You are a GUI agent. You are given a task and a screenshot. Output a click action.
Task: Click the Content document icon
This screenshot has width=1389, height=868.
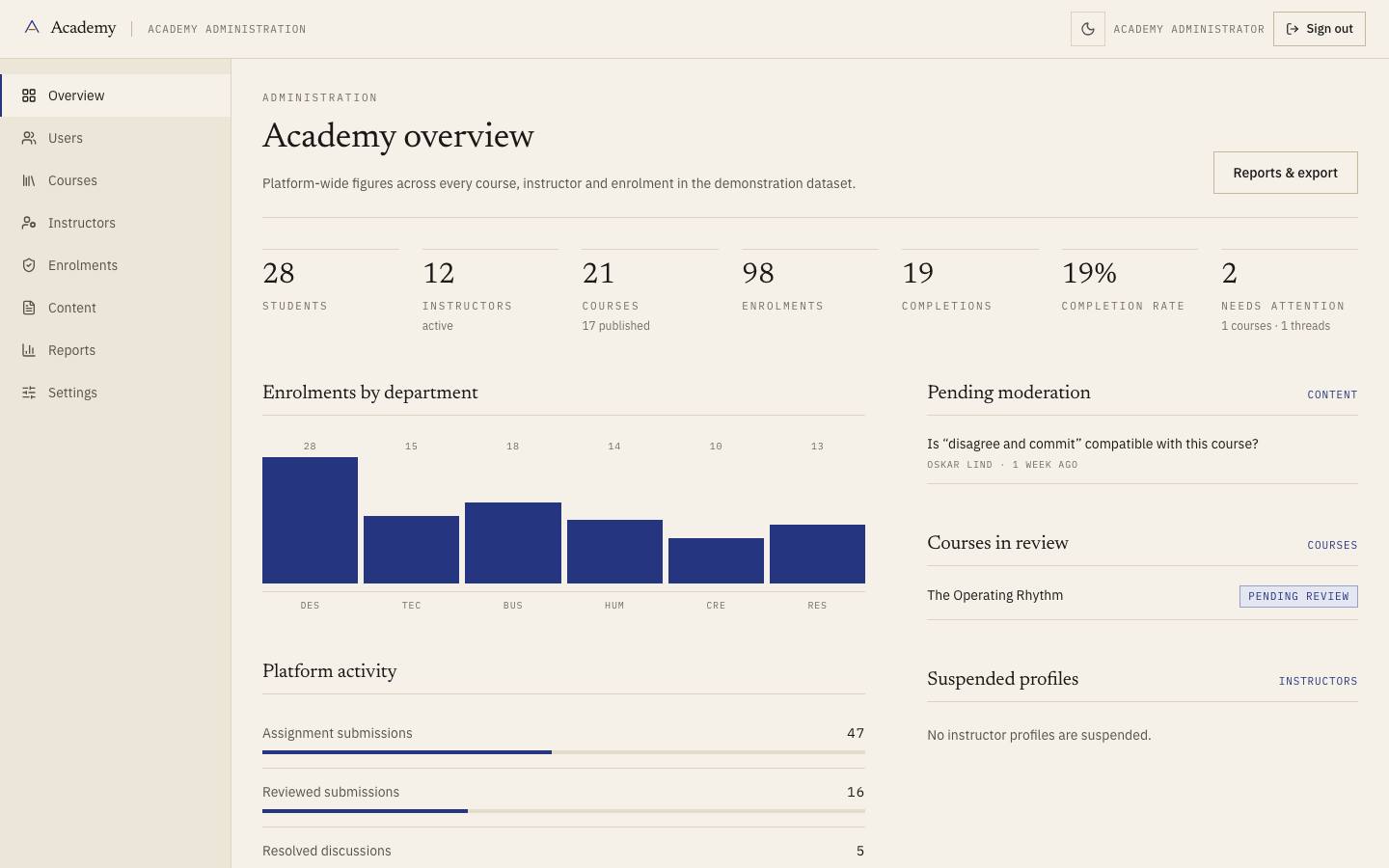(x=29, y=308)
